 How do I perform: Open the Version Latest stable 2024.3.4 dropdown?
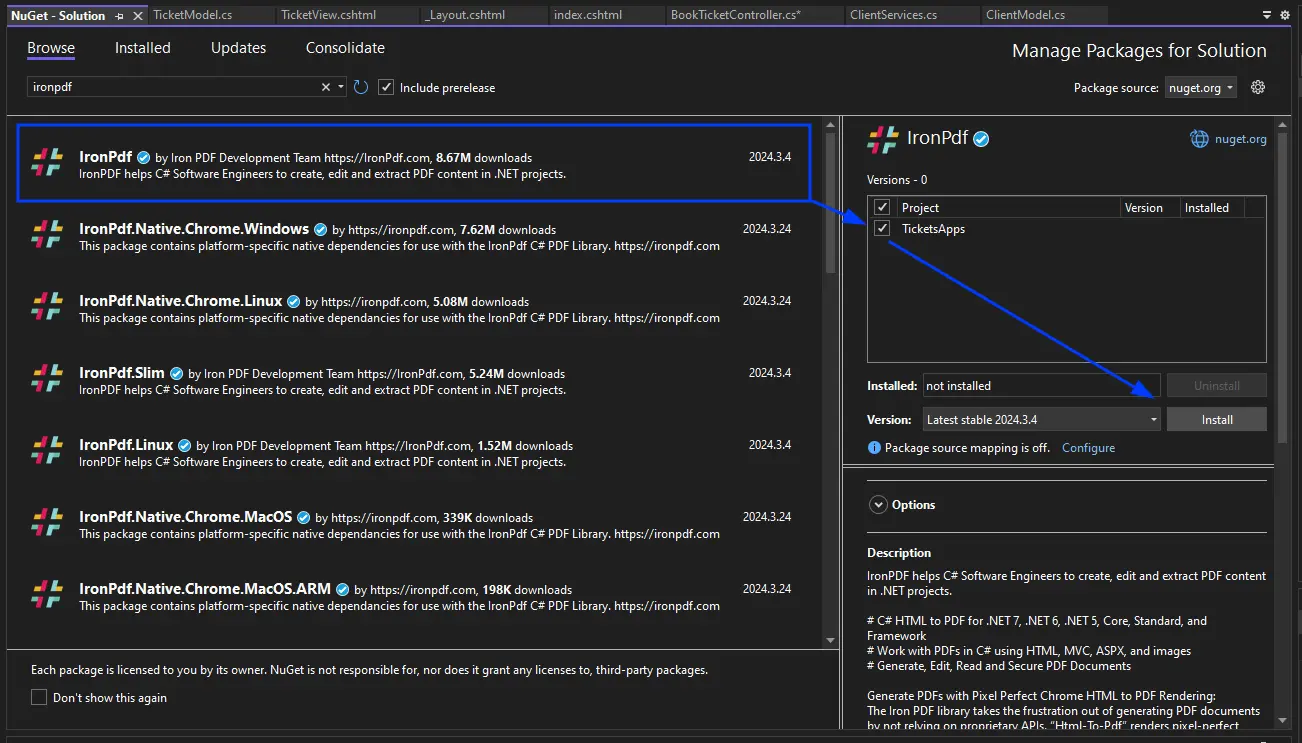tap(1040, 420)
